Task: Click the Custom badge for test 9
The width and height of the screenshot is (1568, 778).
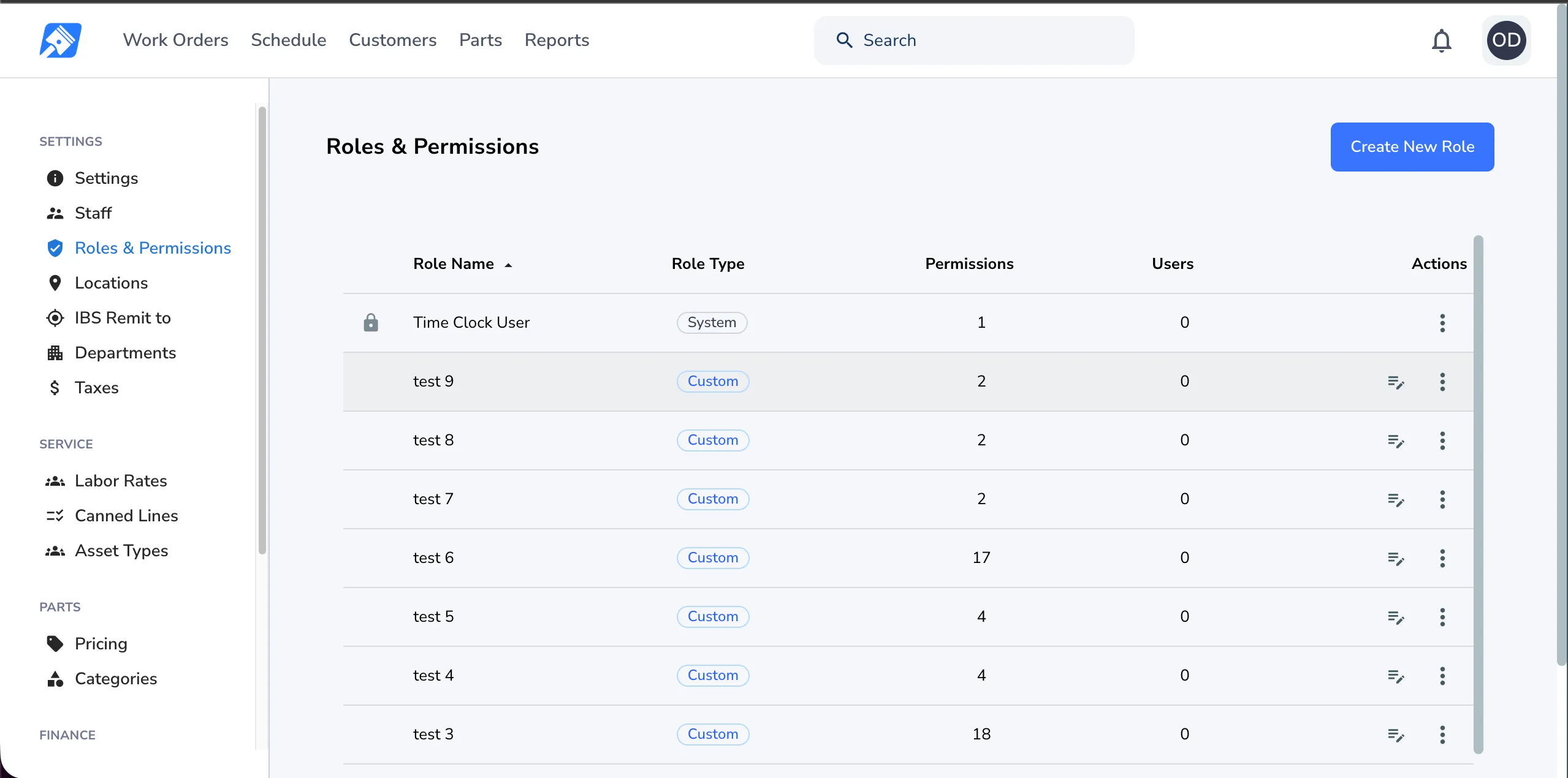Action: pos(713,382)
